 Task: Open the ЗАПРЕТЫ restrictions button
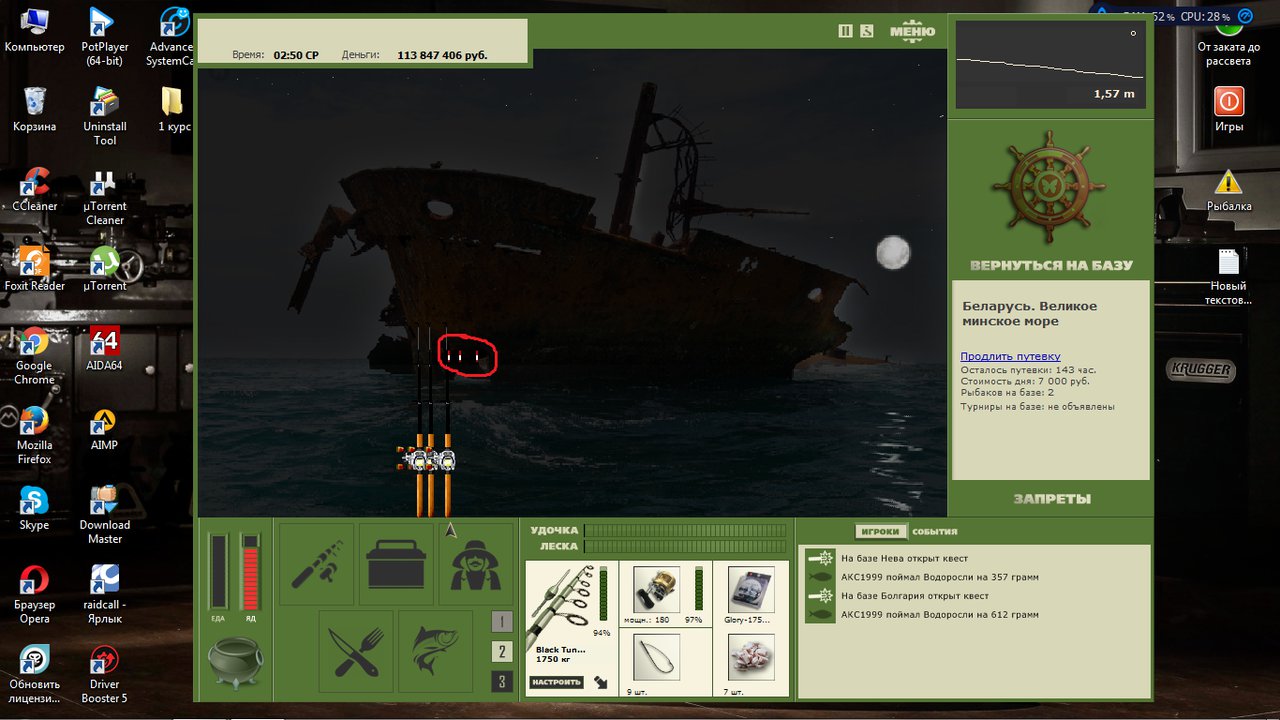point(1051,498)
